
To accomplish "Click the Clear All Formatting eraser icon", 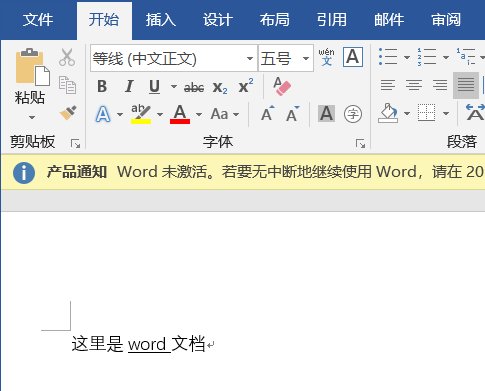I will 282,86.
